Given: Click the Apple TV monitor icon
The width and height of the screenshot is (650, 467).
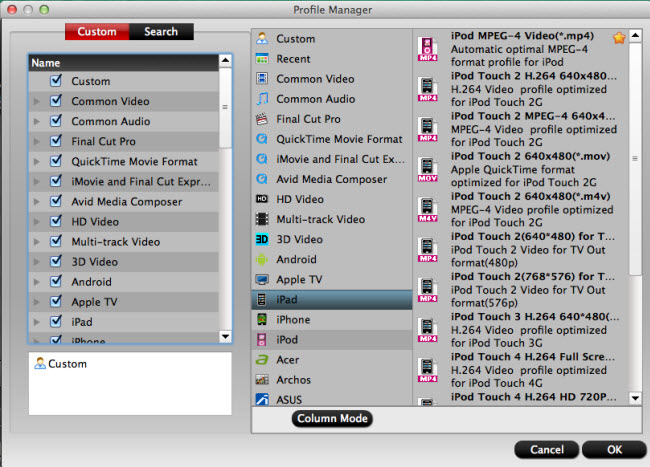Looking at the screenshot, I should pos(262,279).
